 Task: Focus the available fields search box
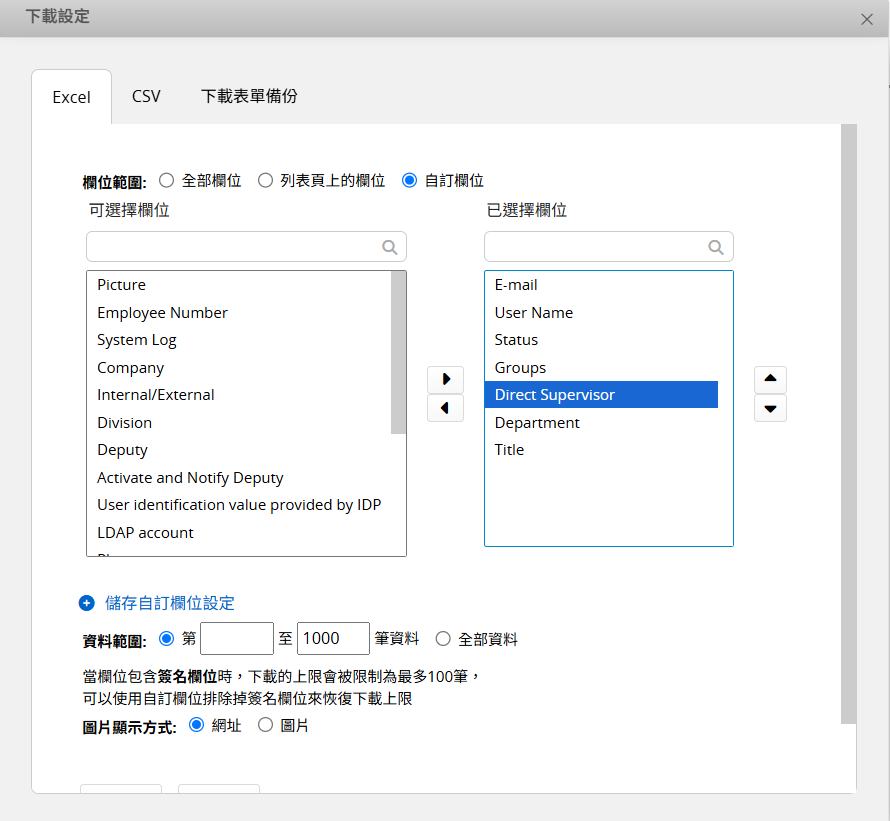[246, 247]
